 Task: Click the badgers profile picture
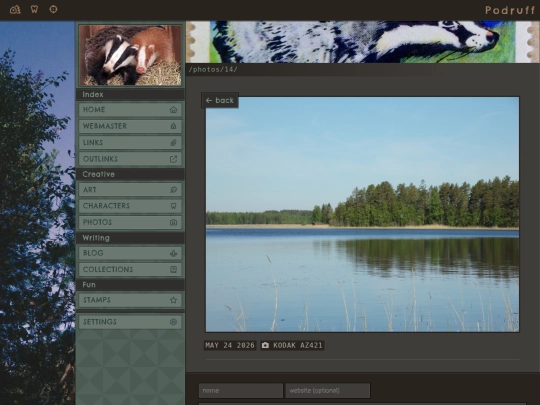pos(130,55)
